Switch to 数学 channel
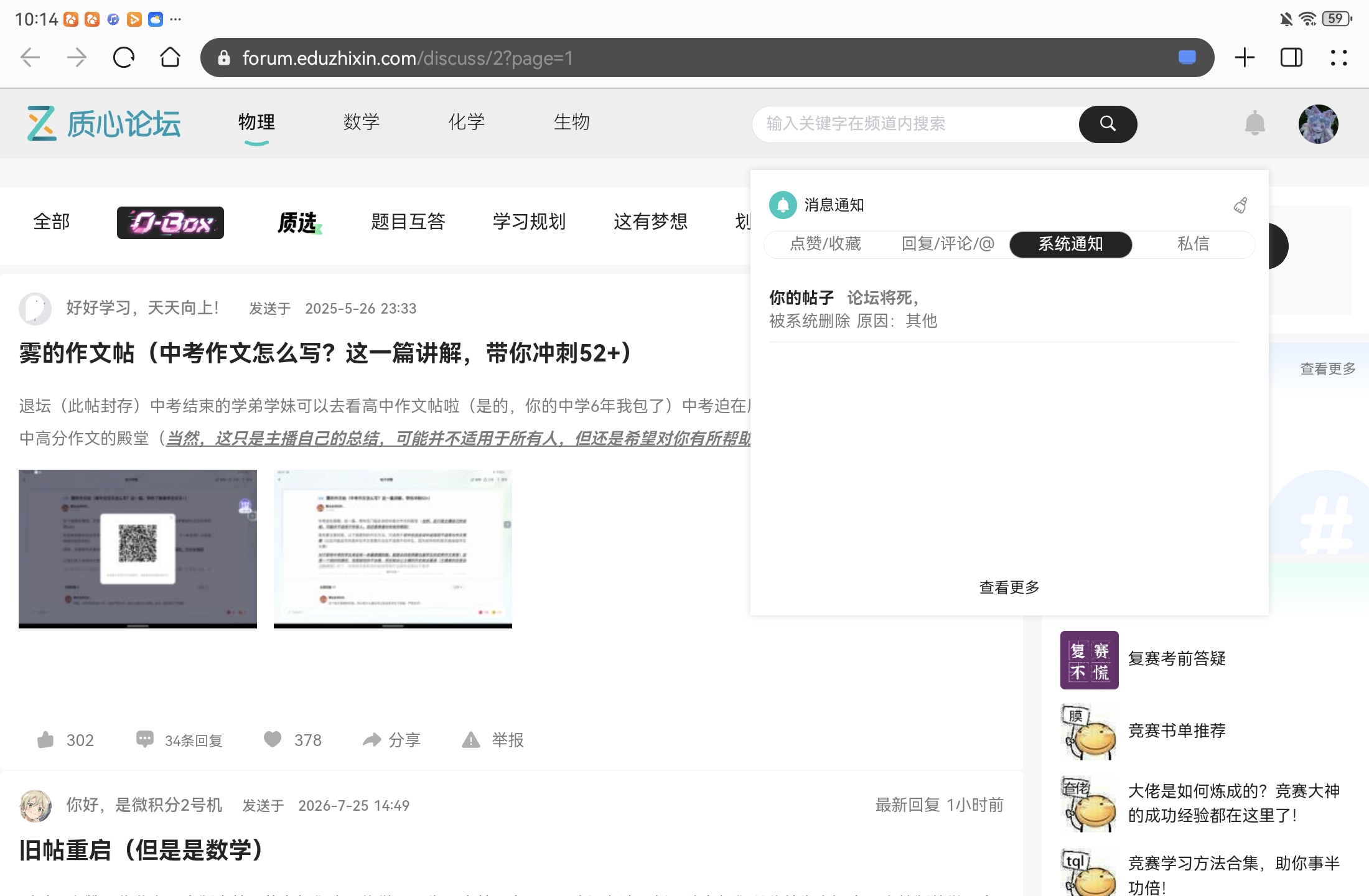The height and width of the screenshot is (896, 1369). pyautogui.click(x=362, y=122)
